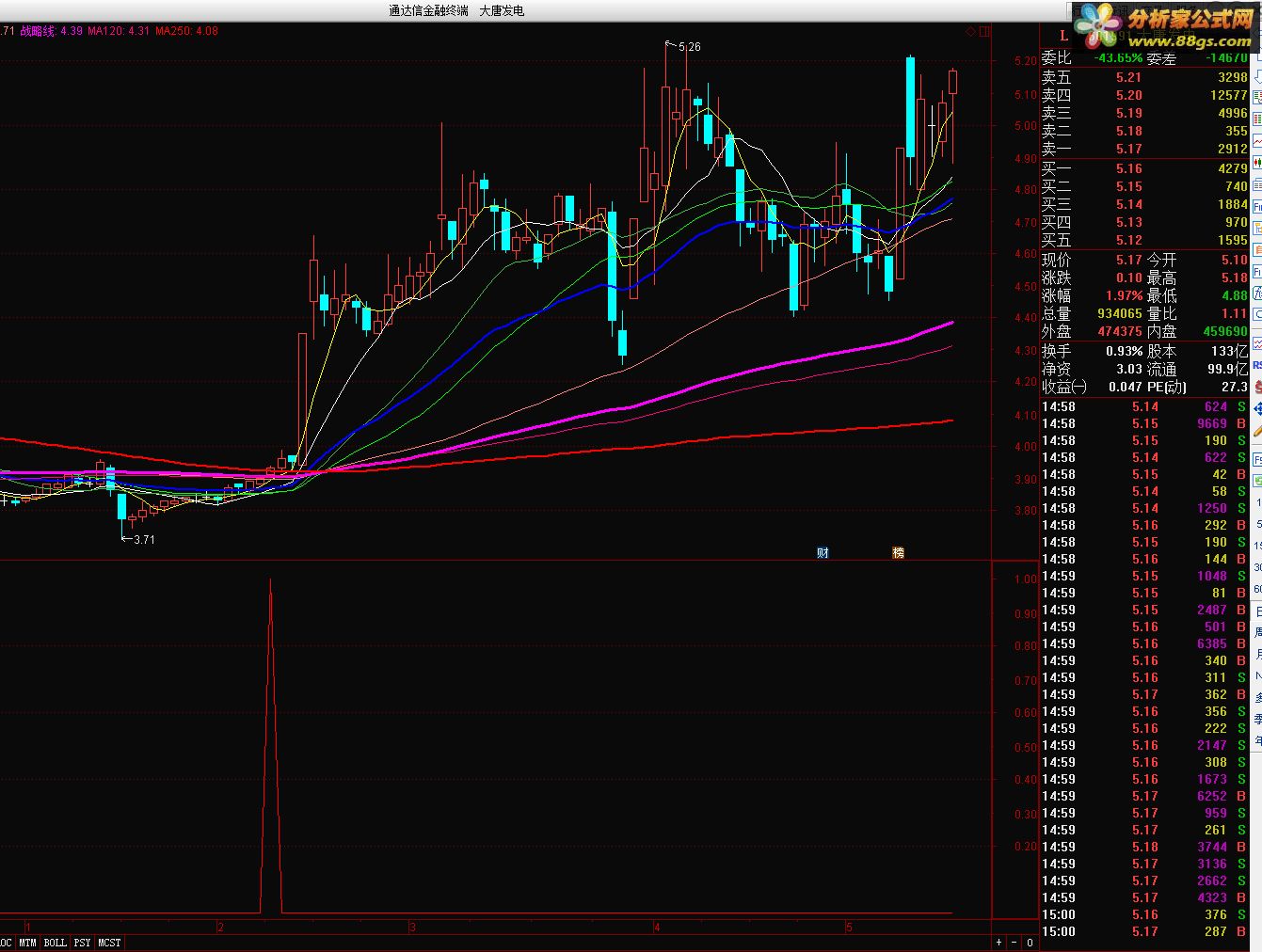Switch to the BOLL indicator tab
The height and width of the screenshot is (952, 1262).
coord(56,943)
